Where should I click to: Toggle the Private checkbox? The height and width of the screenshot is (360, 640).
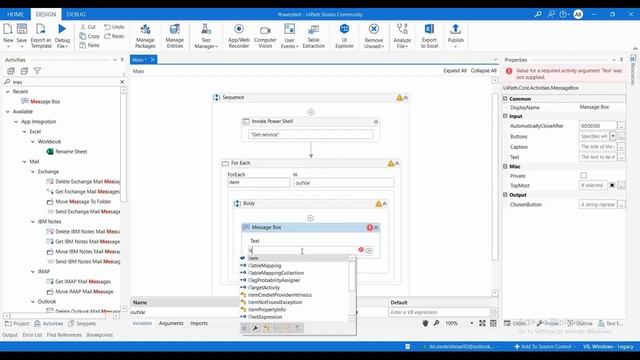tap(583, 176)
